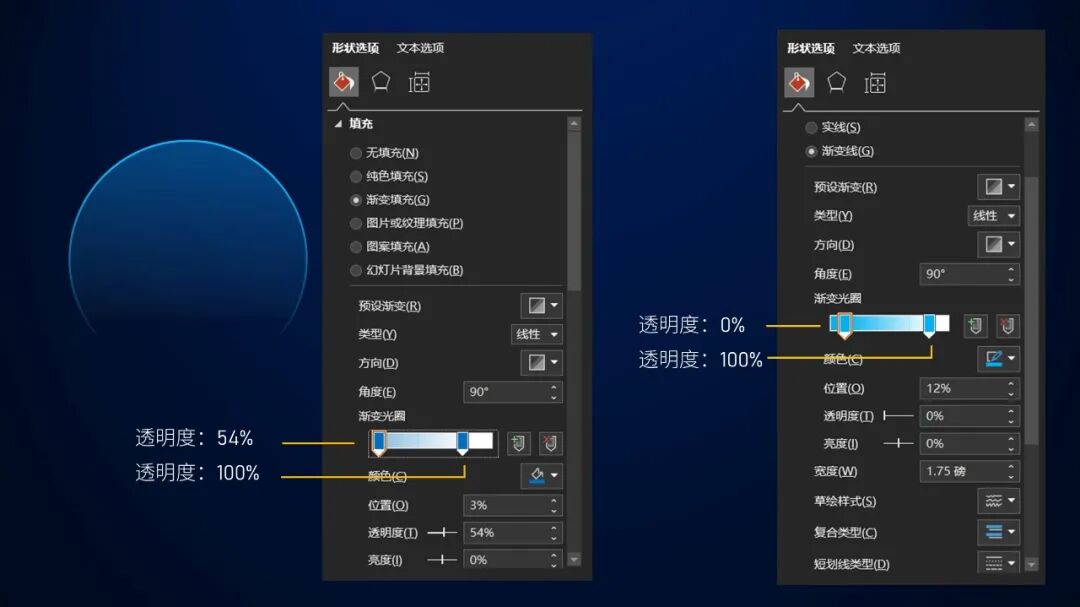Click right panel scrollbar down arrow
Viewport: 1080px width, 607px height.
click(1031, 564)
